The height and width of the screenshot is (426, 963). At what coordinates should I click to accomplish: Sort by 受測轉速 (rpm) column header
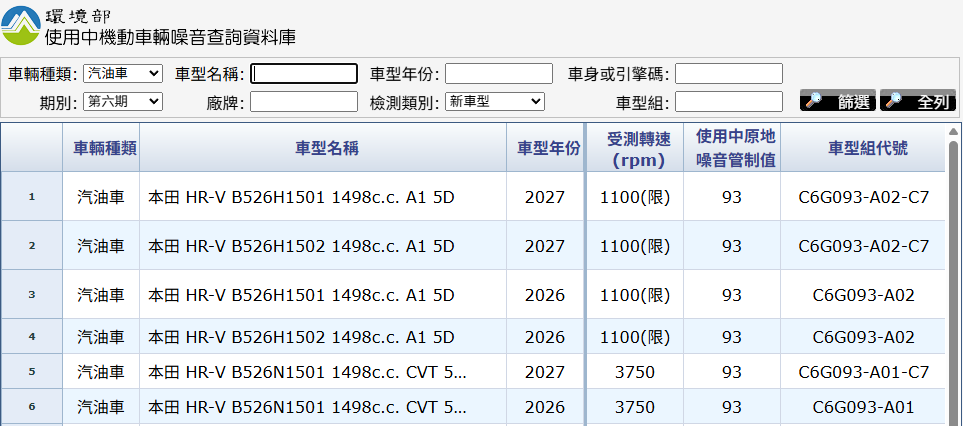(x=635, y=148)
